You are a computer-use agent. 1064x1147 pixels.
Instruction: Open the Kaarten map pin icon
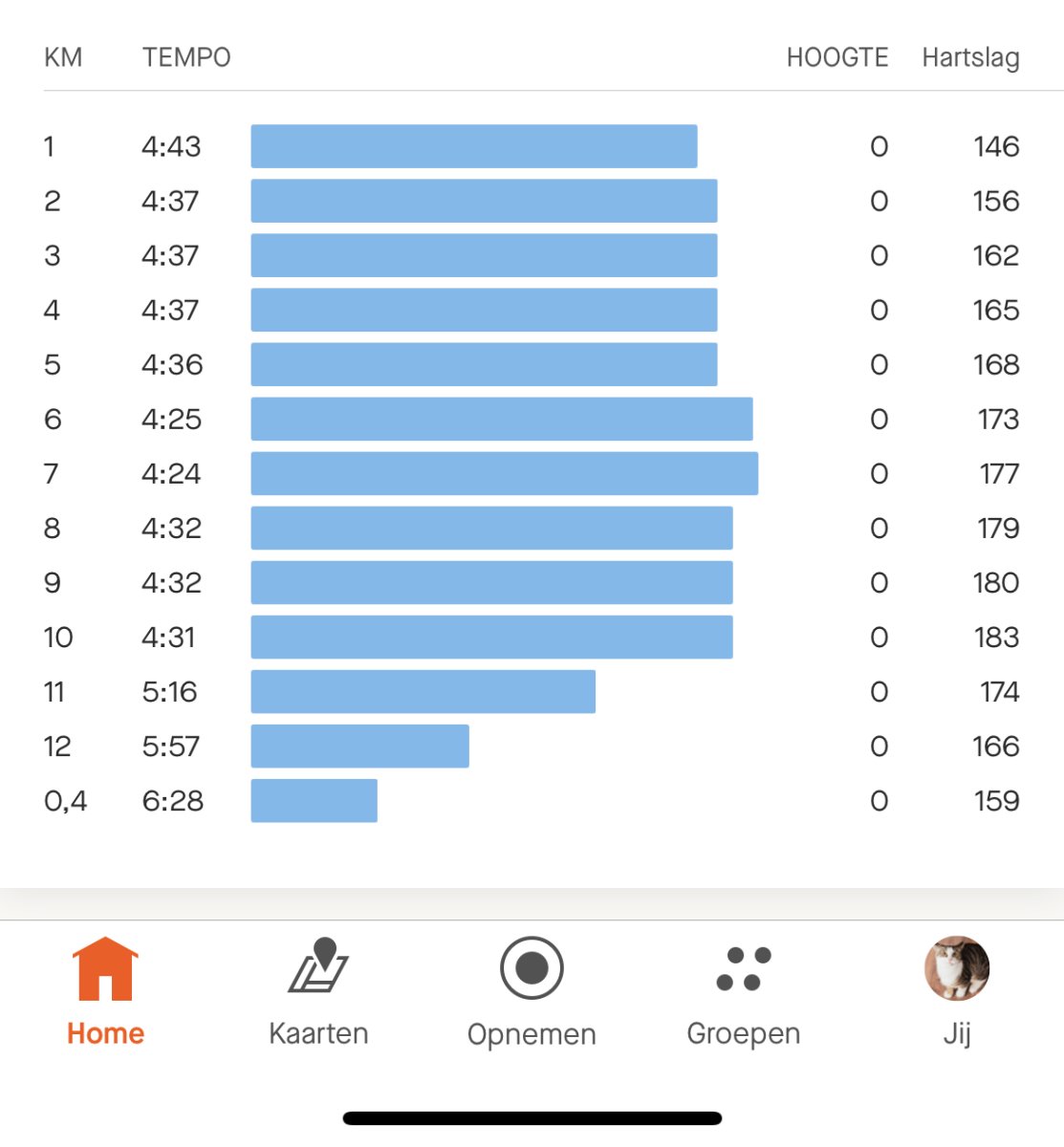tap(318, 966)
